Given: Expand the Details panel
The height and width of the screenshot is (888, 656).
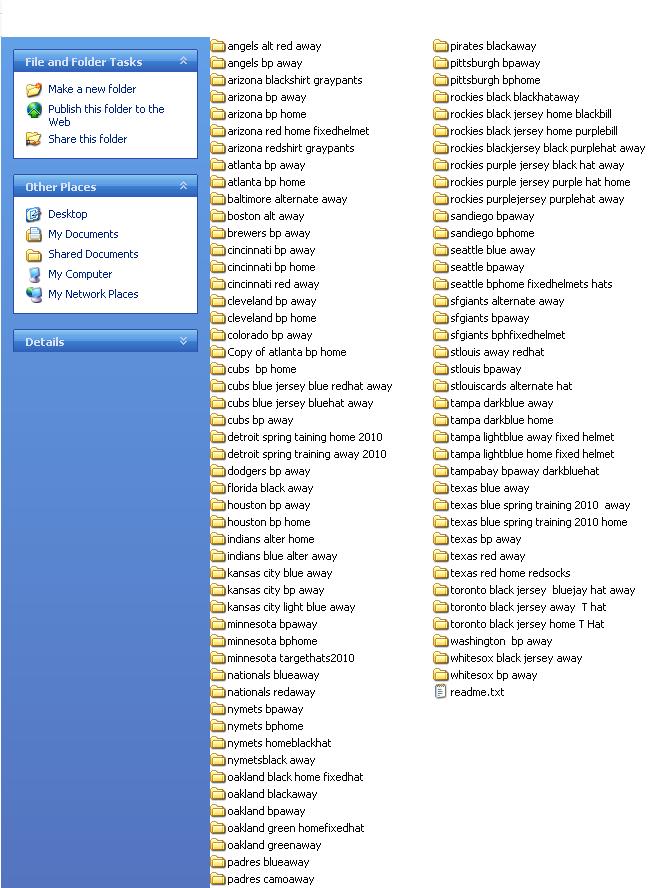Looking at the screenshot, I should pos(183,341).
